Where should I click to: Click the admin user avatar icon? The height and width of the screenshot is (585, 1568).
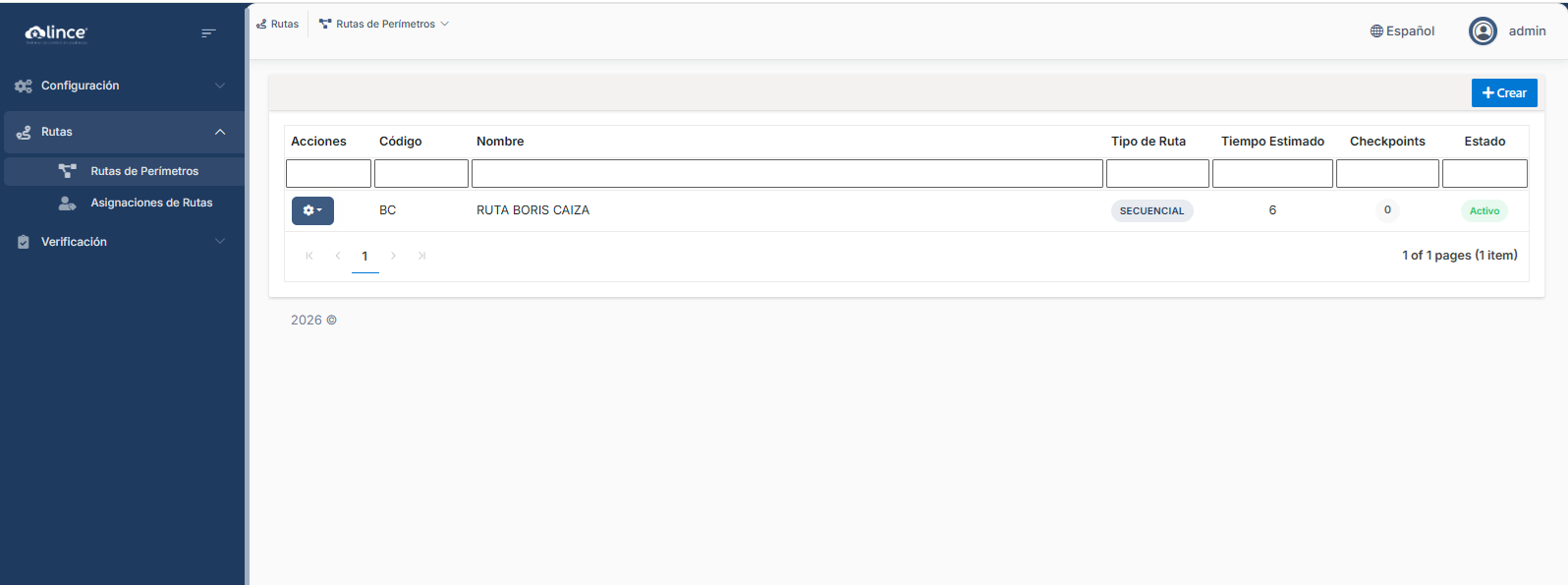1483,31
